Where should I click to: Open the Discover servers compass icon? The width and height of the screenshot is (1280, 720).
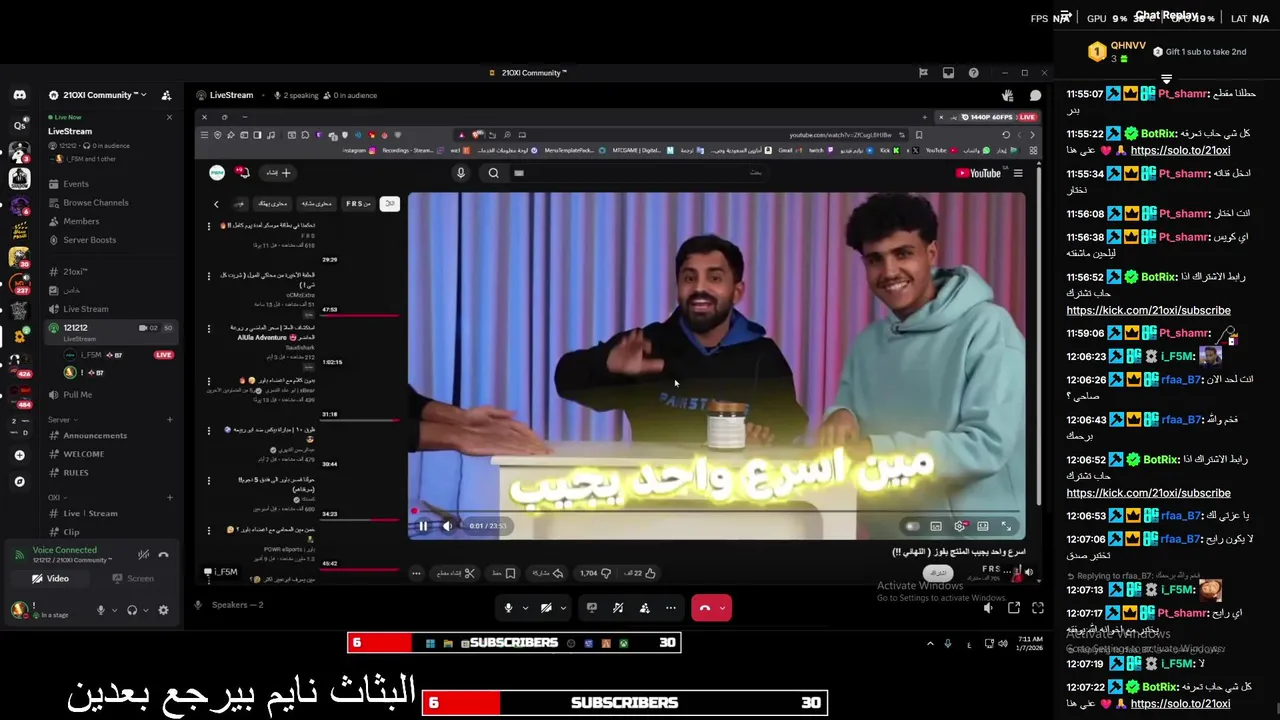pyautogui.click(x=19, y=481)
